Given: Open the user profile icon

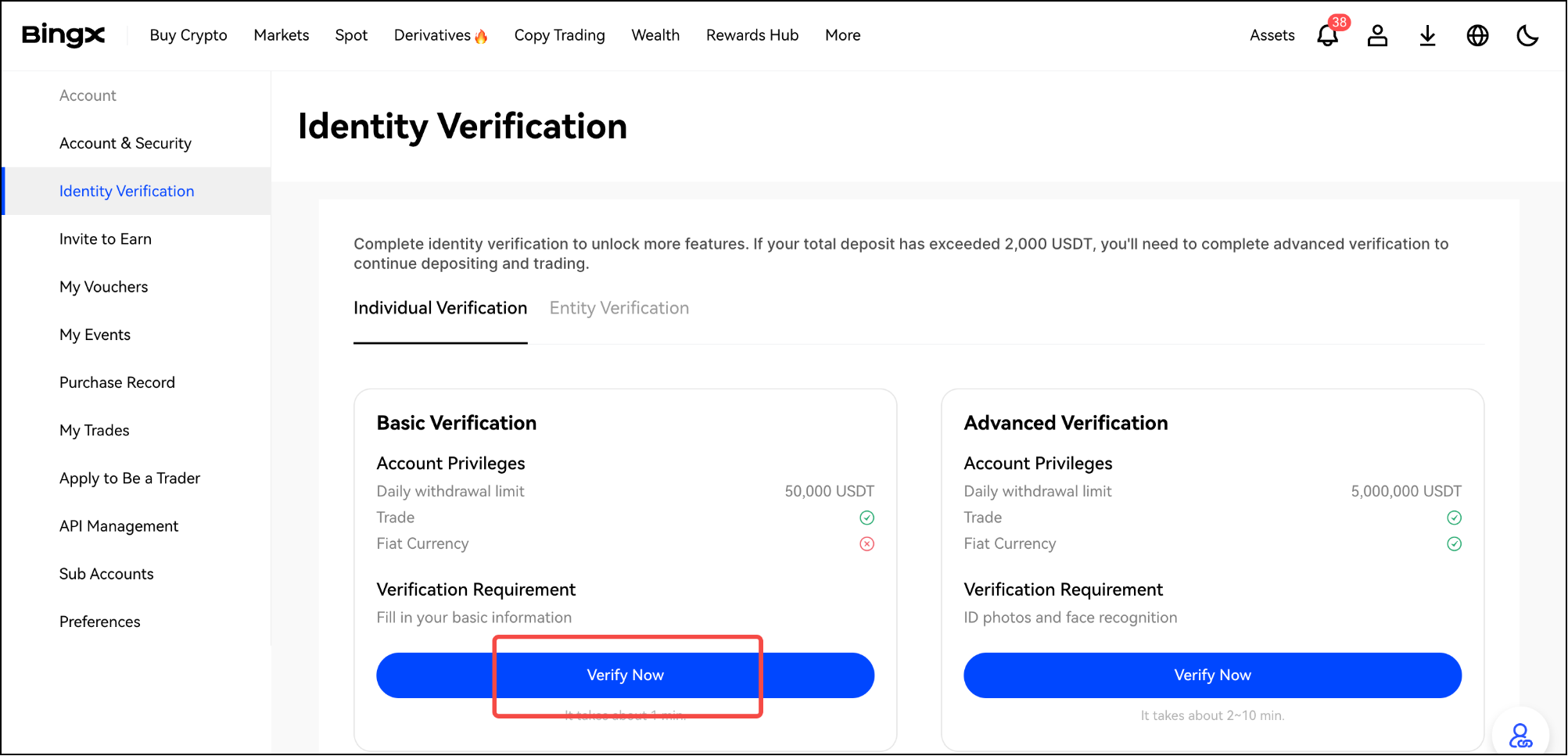Looking at the screenshot, I should [1377, 35].
